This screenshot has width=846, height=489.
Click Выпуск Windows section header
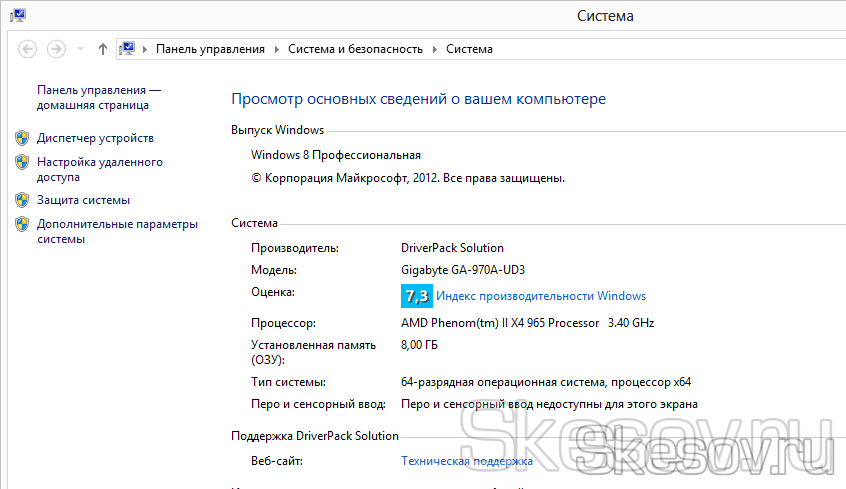point(277,130)
